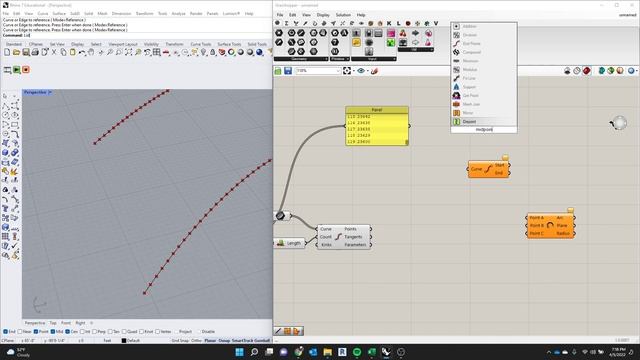Screen dimensions: 640x360
Task: Click the Point parameter hexagon icon in Geometry group
Action: [279, 33]
